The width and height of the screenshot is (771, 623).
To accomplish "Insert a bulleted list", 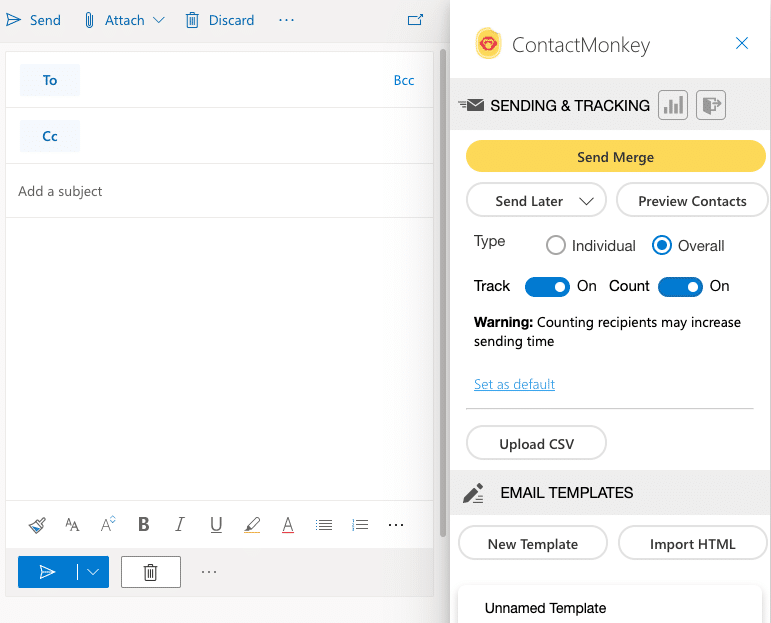I will coord(324,525).
